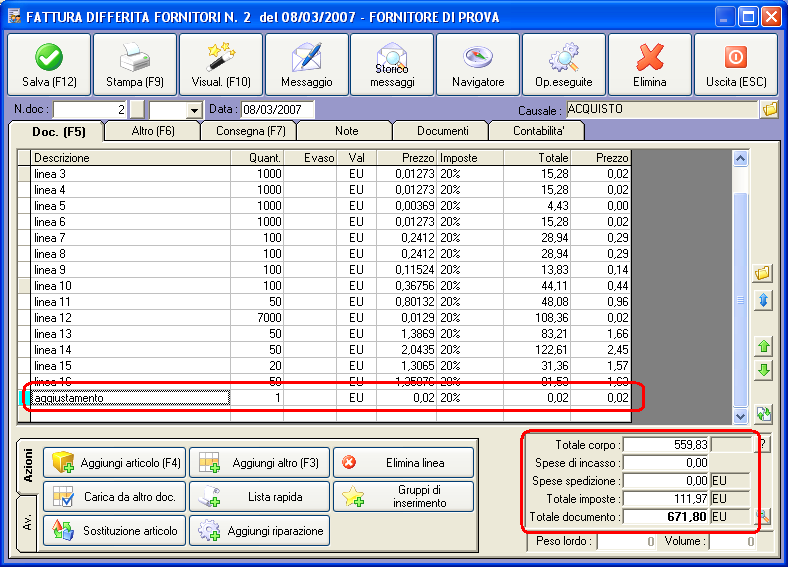Click the Volume field

(732, 541)
